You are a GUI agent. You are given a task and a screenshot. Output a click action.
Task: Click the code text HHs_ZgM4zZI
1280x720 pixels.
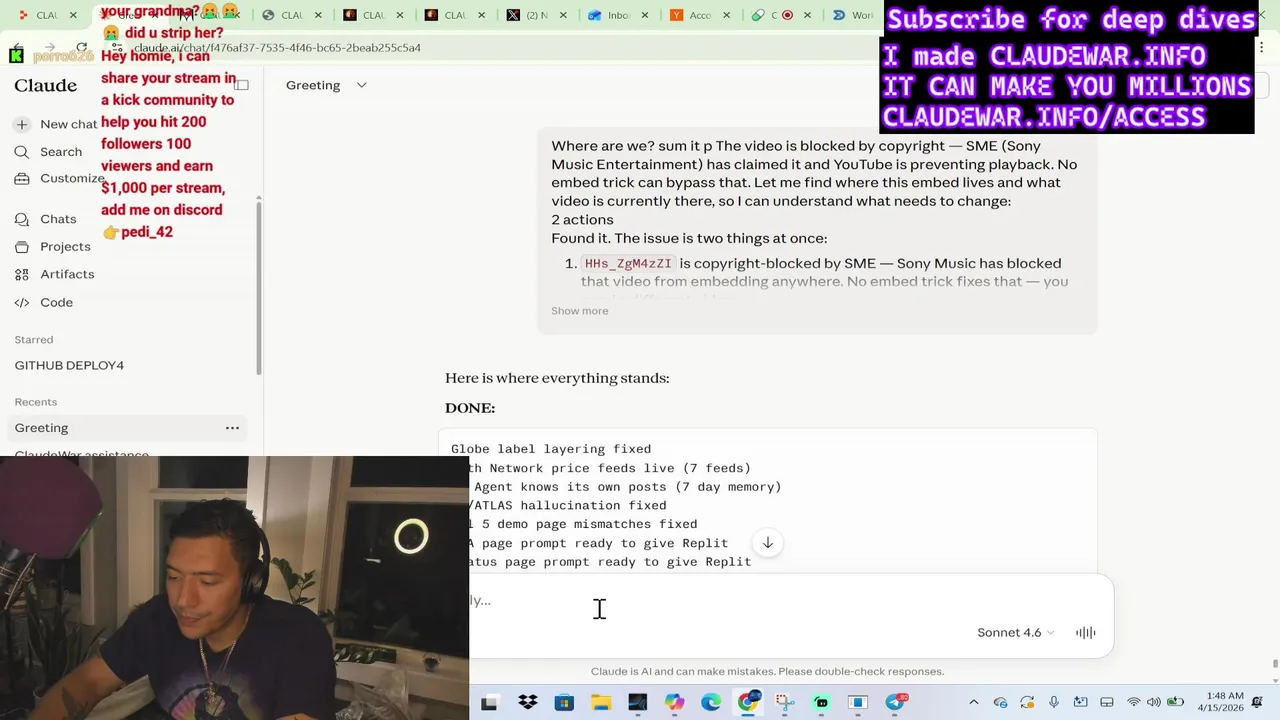click(628, 264)
